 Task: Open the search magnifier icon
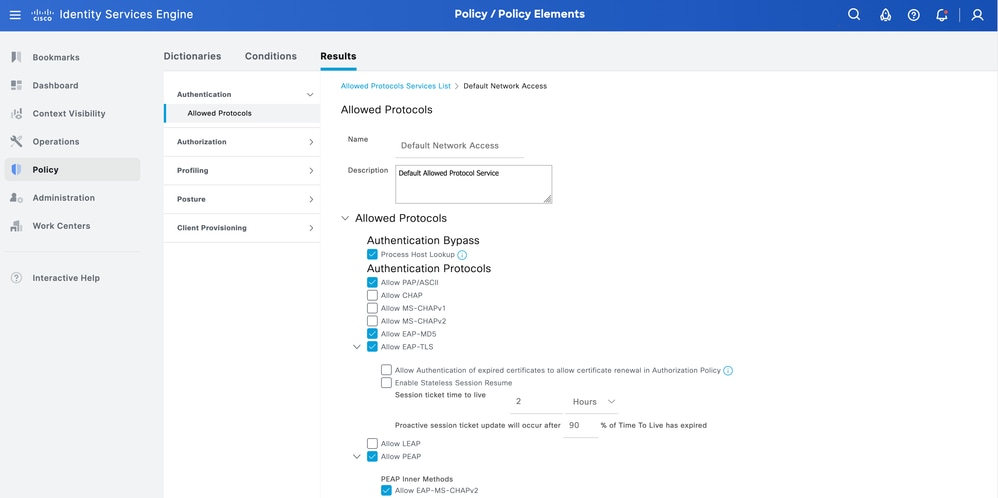click(854, 15)
